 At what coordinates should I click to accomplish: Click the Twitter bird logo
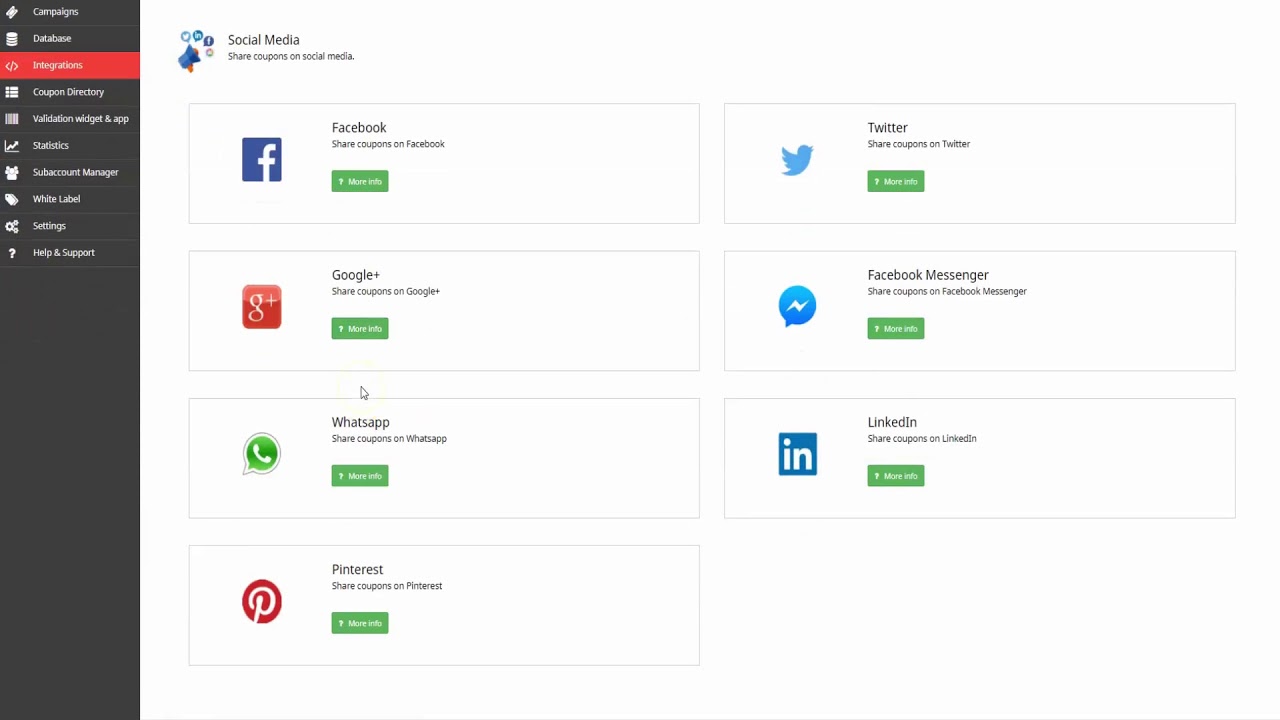point(797,160)
